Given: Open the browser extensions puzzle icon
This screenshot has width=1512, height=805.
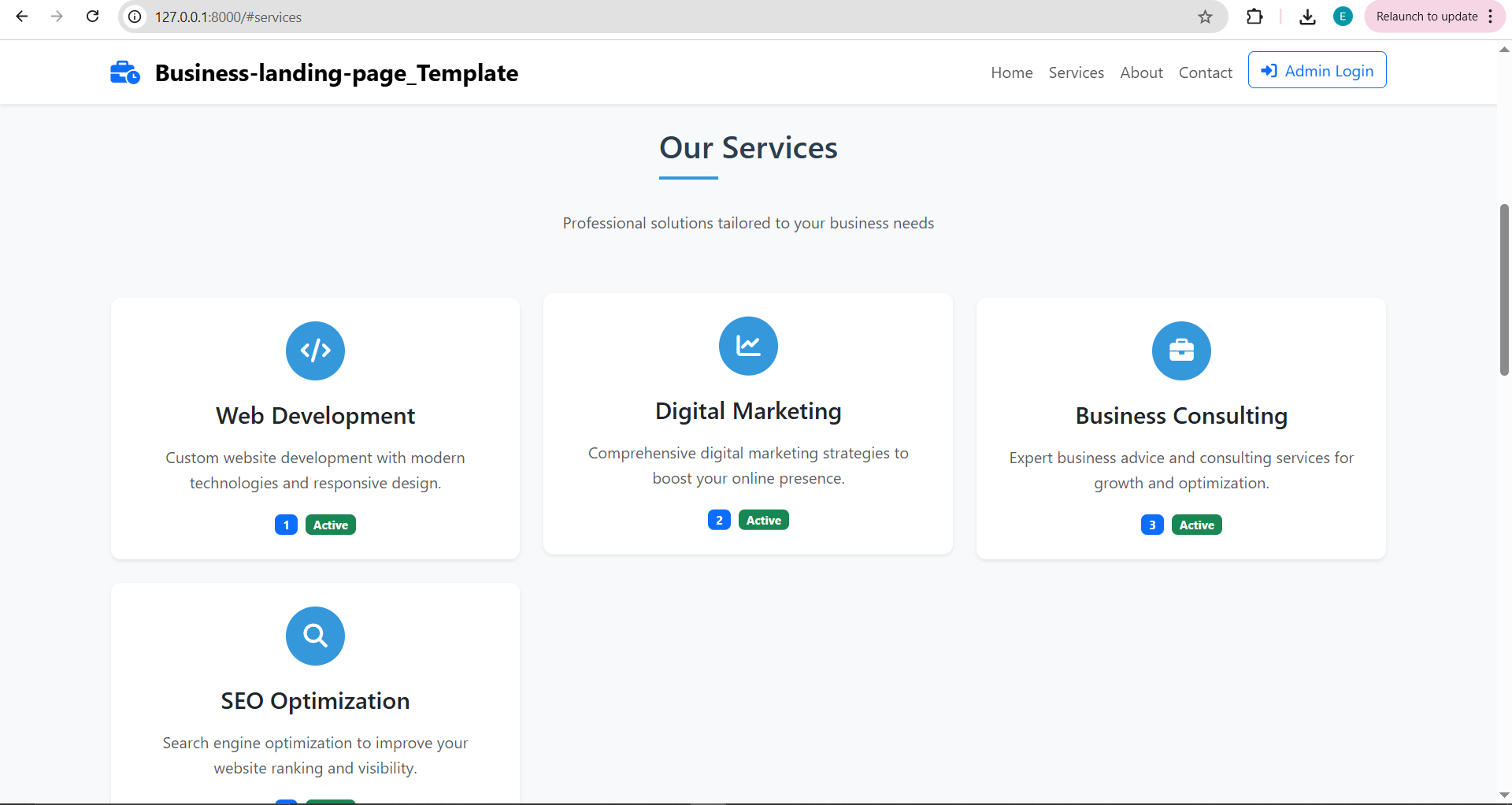Looking at the screenshot, I should pyautogui.click(x=1254, y=17).
